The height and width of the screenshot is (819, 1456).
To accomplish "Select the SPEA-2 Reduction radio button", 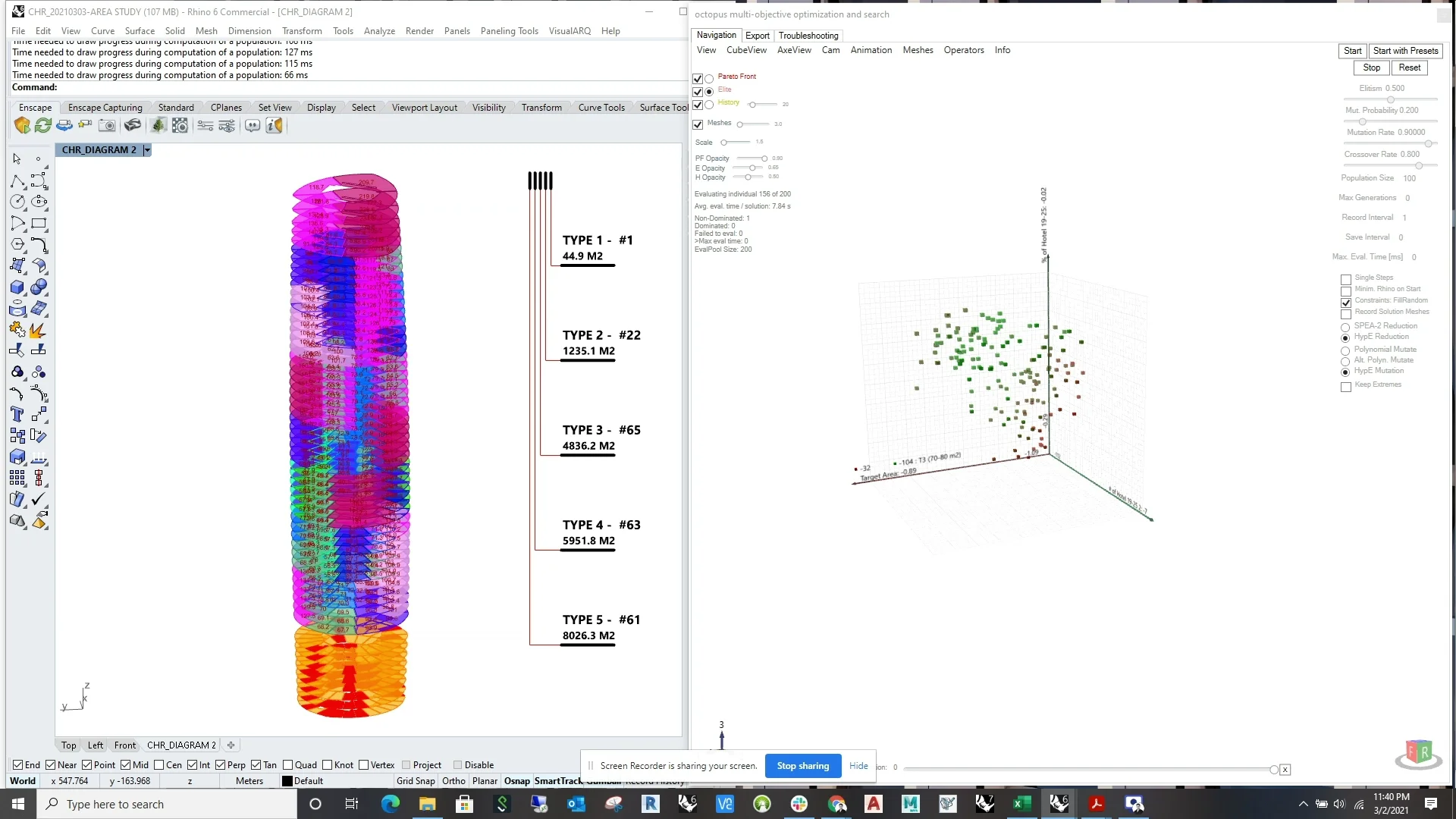I will coord(1346,328).
